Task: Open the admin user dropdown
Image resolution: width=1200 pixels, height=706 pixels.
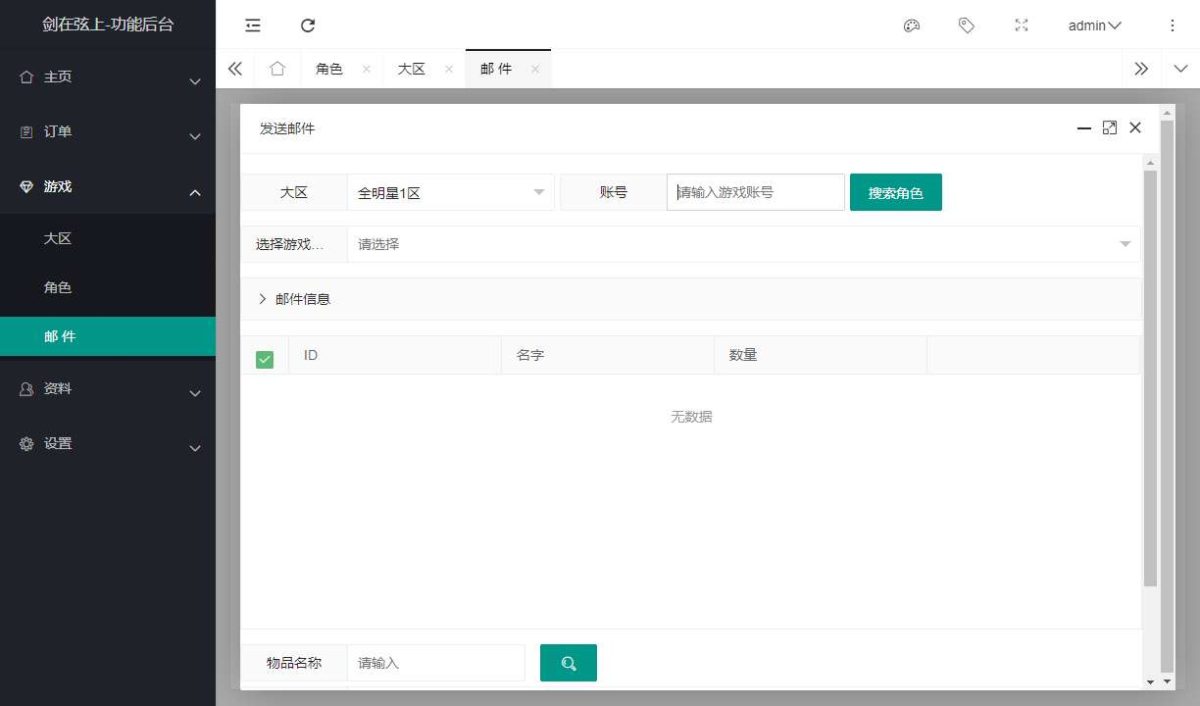Action: pos(1094,25)
